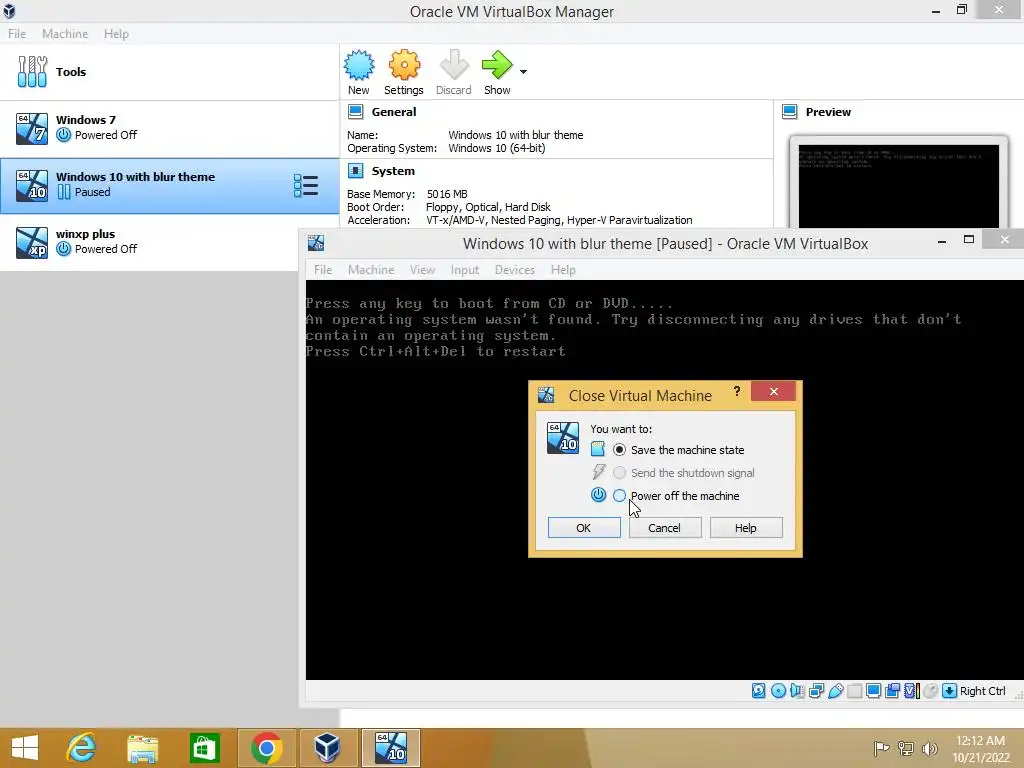The image size is (1024, 768).
Task: Open Help menu in VirtualBox Manager
Action: [116, 33]
